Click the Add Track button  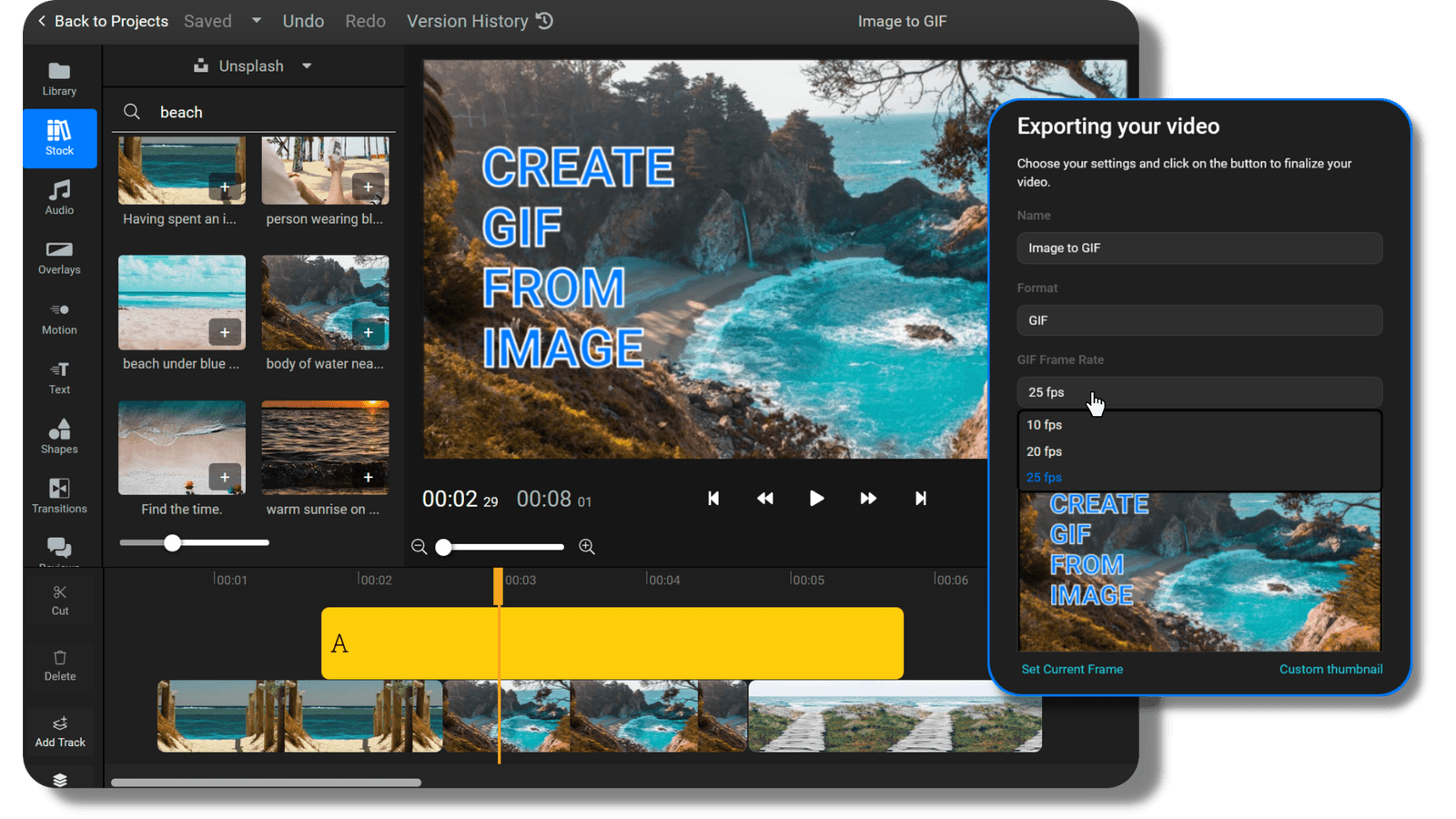coord(59,732)
